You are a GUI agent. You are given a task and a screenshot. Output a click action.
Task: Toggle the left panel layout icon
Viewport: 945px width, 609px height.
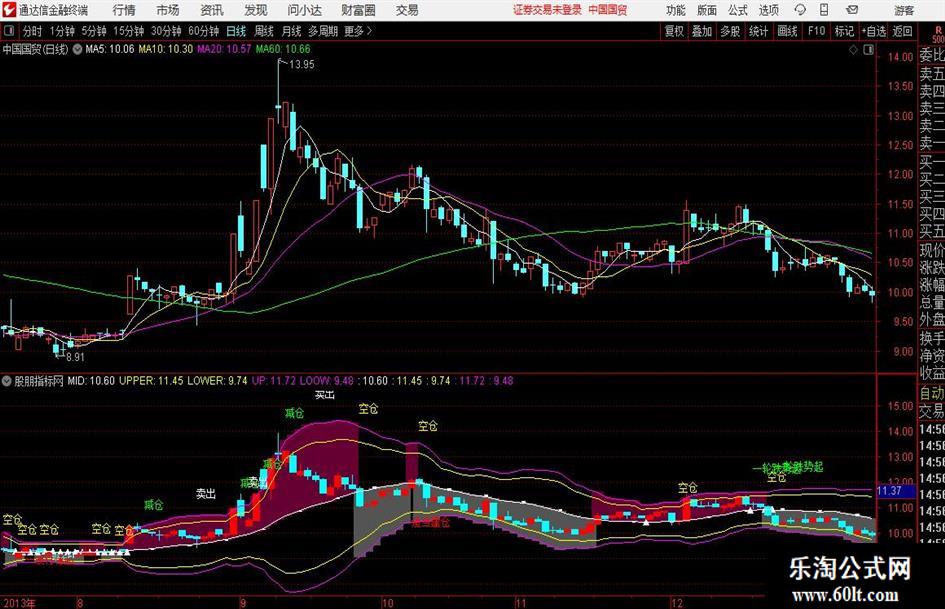(8, 31)
